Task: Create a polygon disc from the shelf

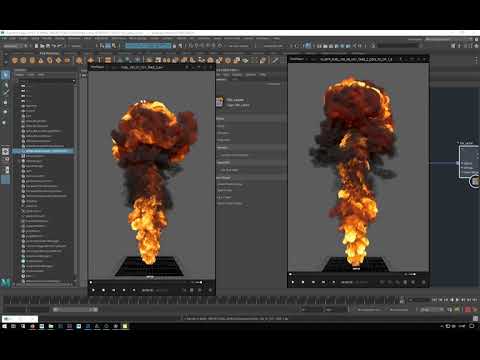Action: [67, 60]
